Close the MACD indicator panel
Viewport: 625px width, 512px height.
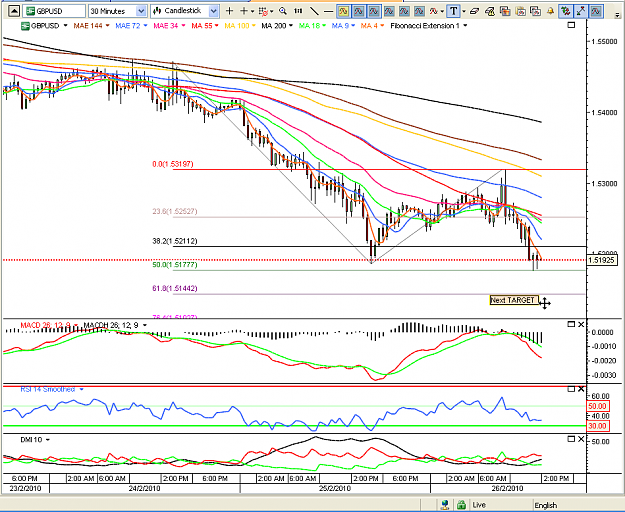point(581,324)
